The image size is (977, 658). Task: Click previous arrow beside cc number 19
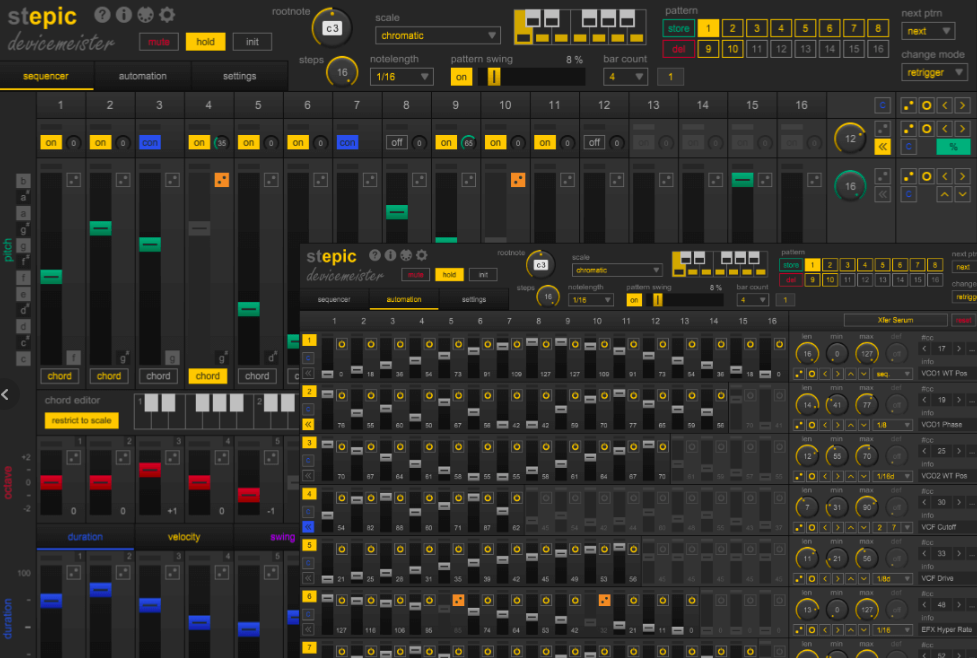tap(925, 400)
